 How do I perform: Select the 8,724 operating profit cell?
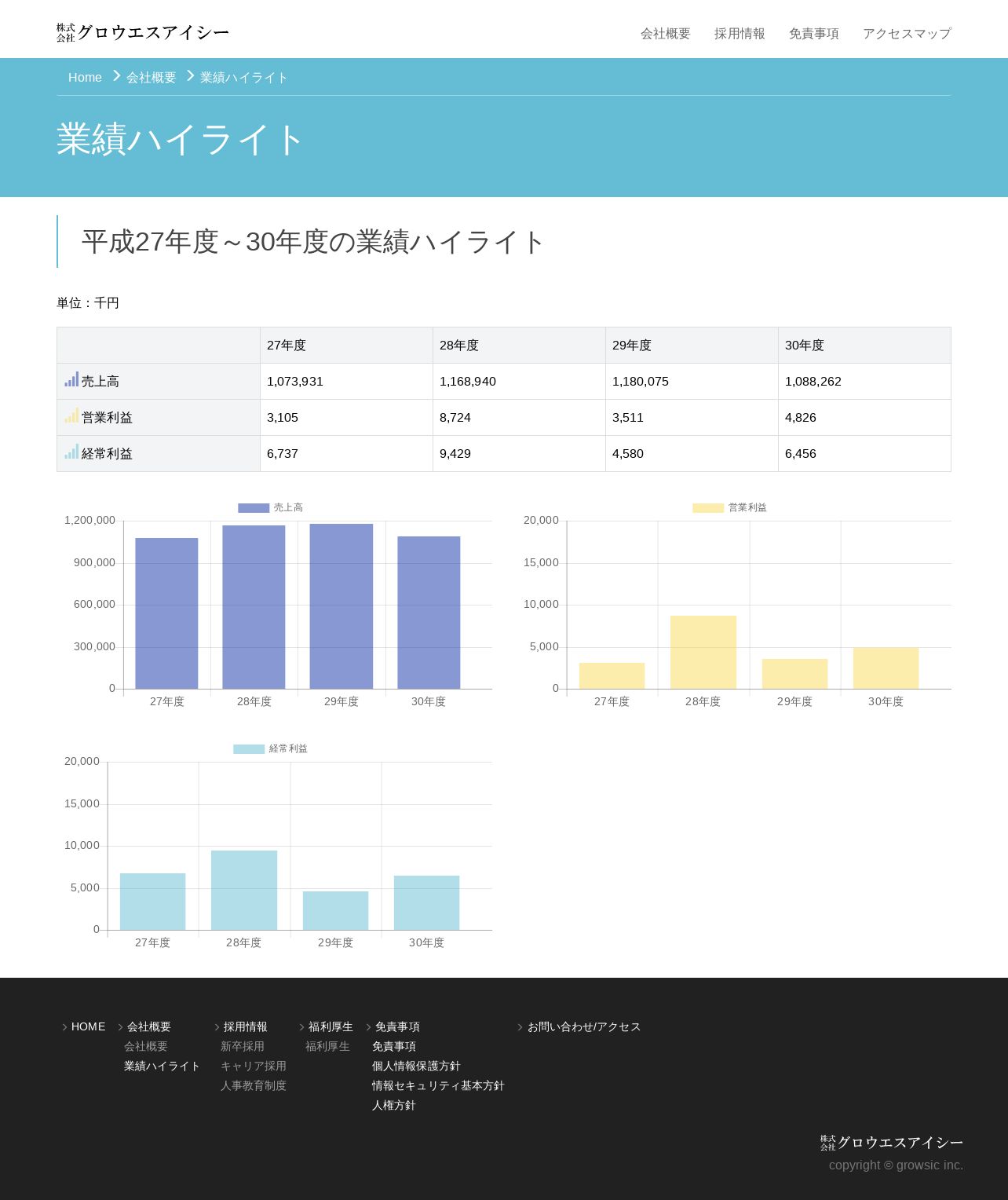pos(519,418)
